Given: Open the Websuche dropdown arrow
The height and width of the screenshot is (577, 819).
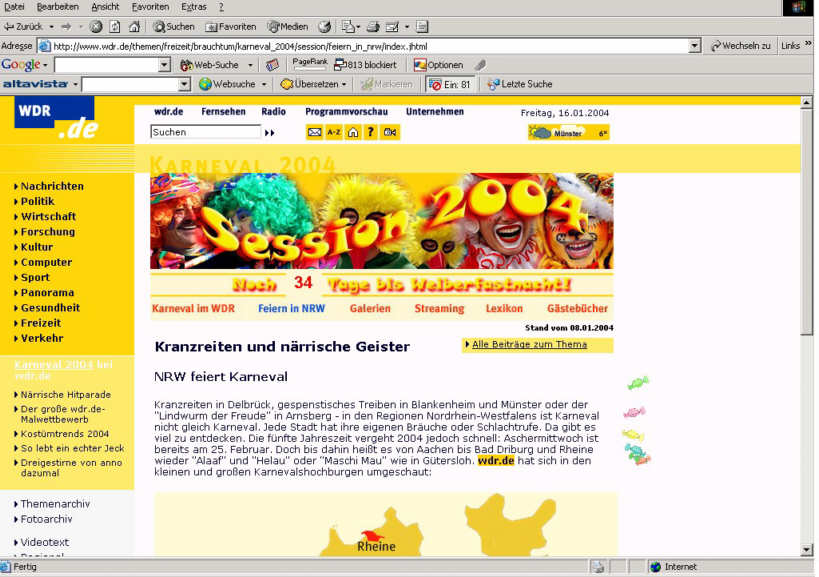Looking at the screenshot, I should (x=264, y=84).
